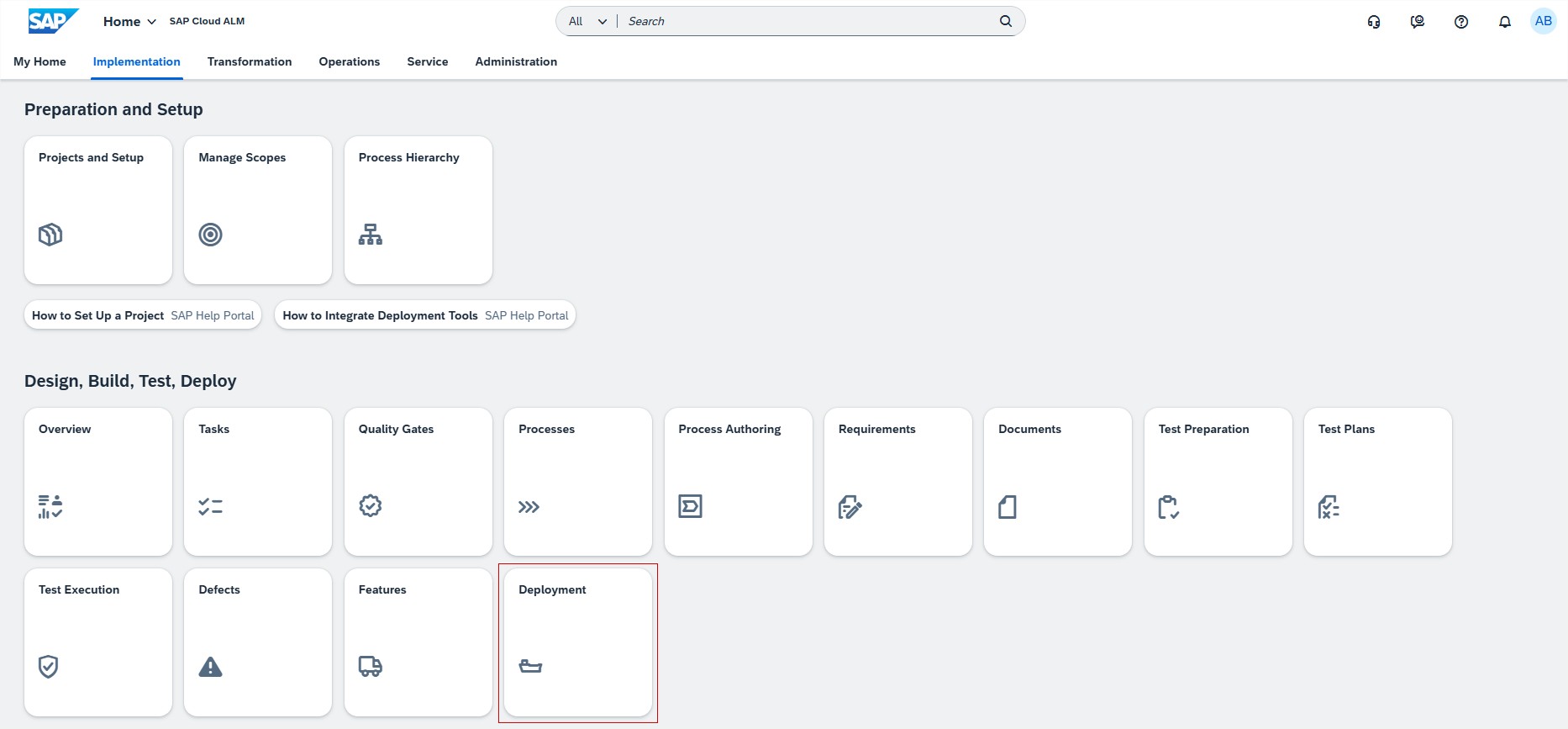Open the Deployment tile ship icon
The width and height of the screenshot is (1568, 729).
coord(530,667)
